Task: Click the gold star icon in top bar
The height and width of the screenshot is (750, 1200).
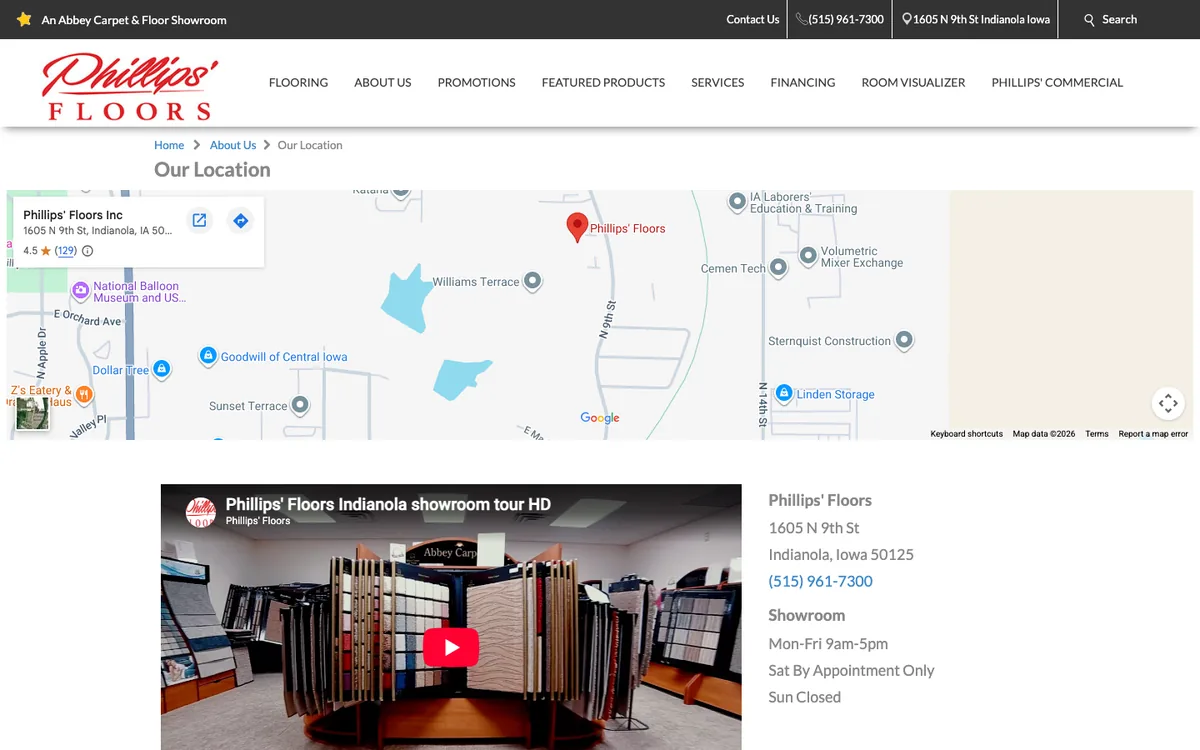Action: 24,19
